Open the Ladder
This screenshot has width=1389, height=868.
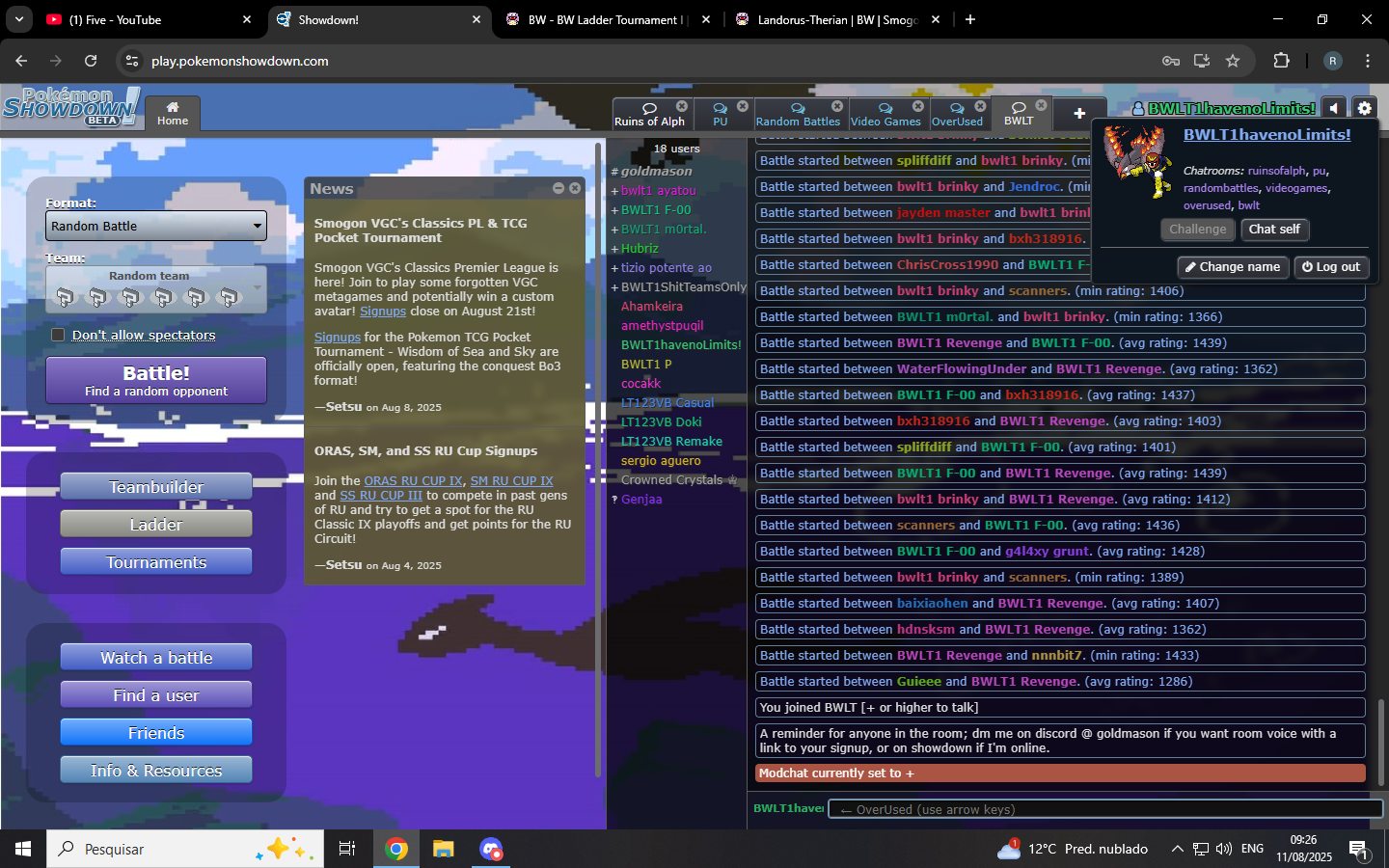[156, 525]
